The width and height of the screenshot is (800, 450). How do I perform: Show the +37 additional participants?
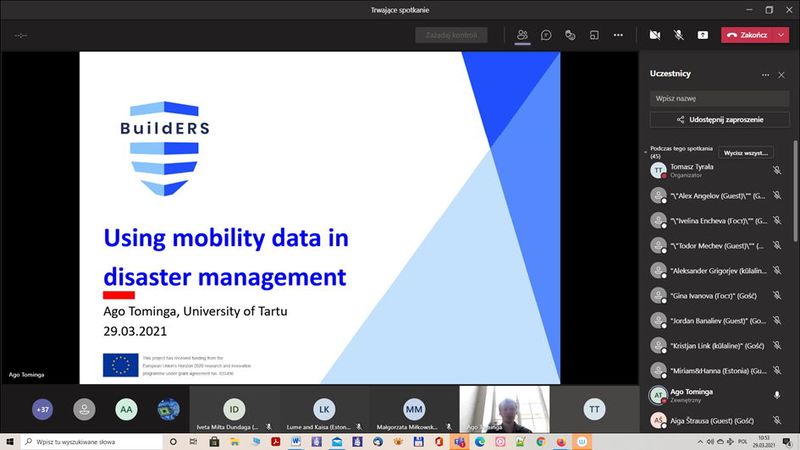point(42,409)
